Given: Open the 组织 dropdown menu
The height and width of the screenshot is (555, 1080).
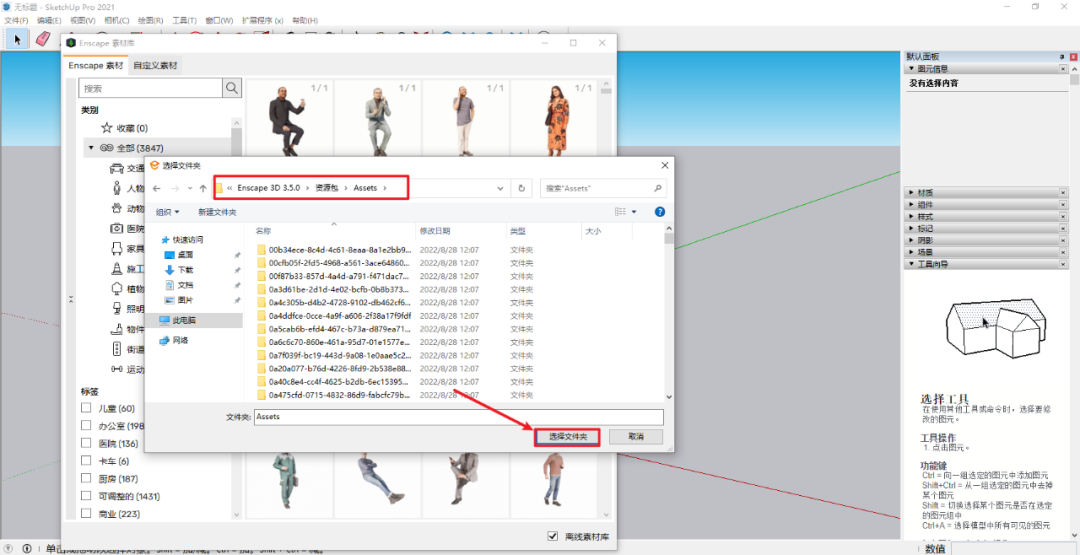Looking at the screenshot, I should pos(167,212).
